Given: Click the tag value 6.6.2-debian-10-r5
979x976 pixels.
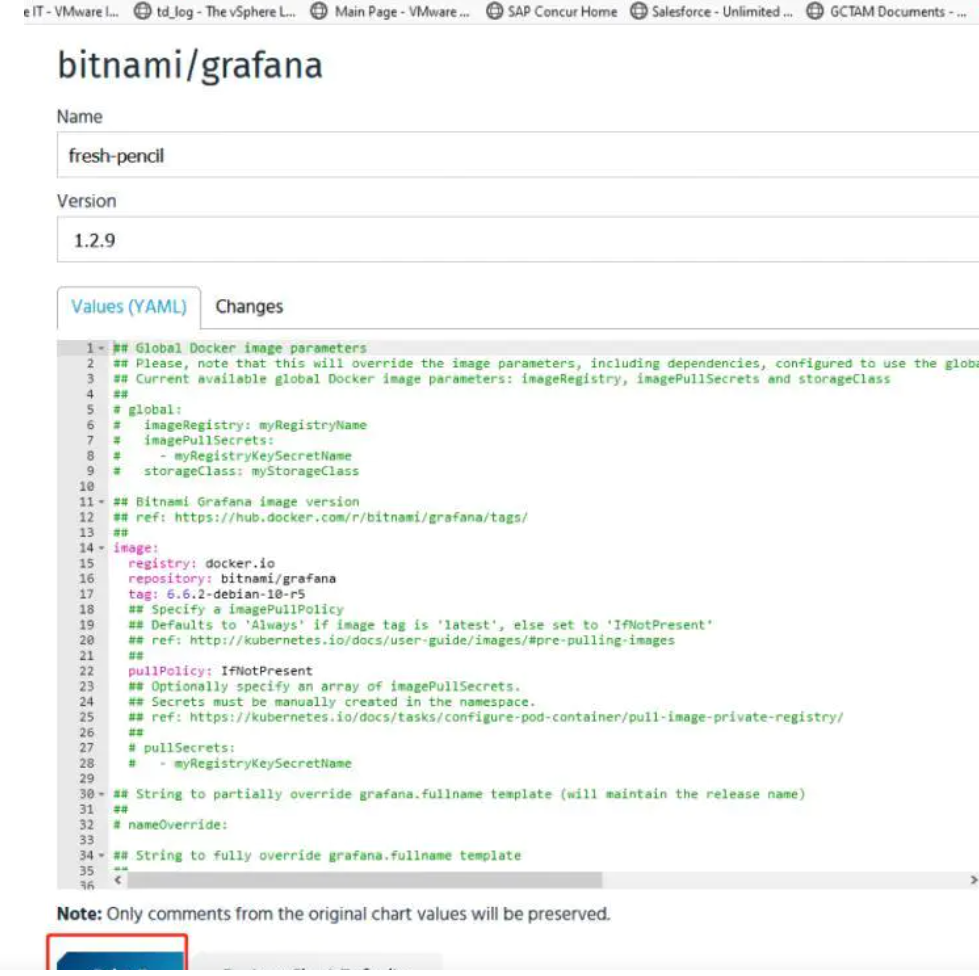Looking at the screenshot, I should 235,594.
